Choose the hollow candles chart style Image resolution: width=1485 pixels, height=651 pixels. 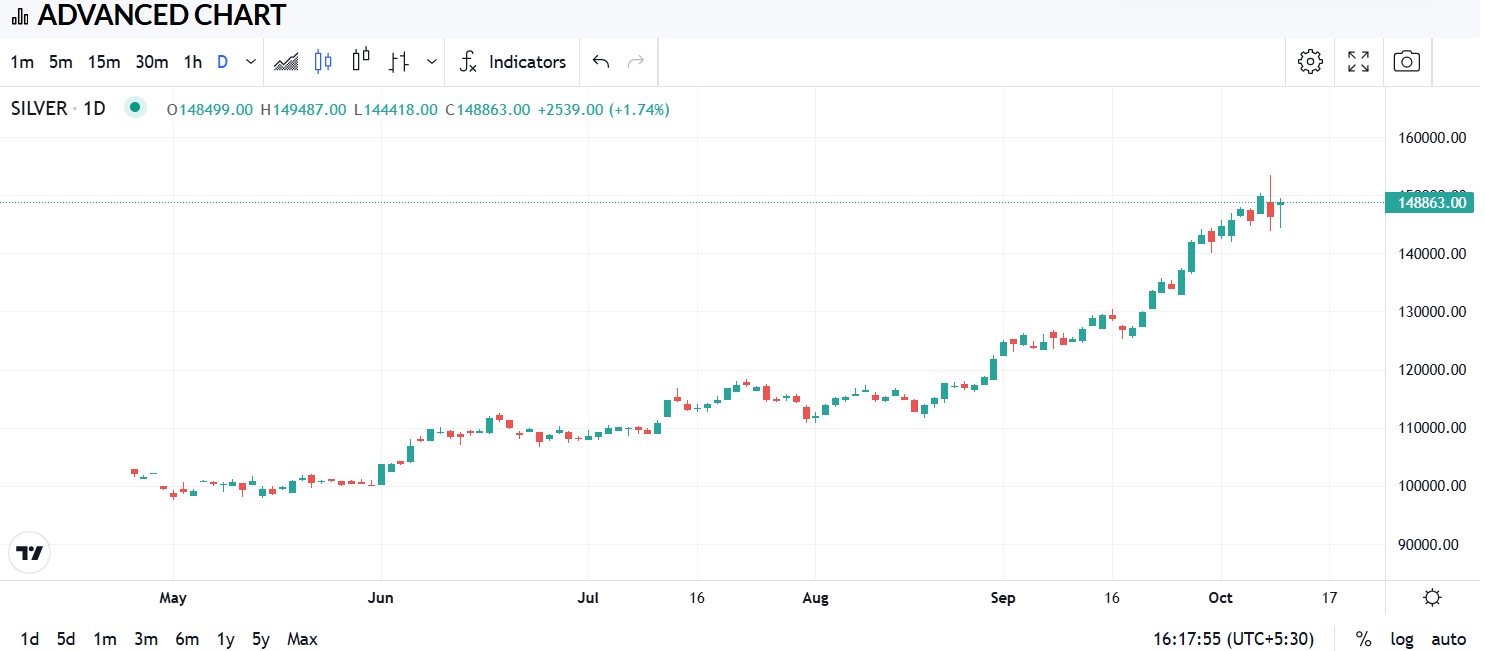[361, 62]
